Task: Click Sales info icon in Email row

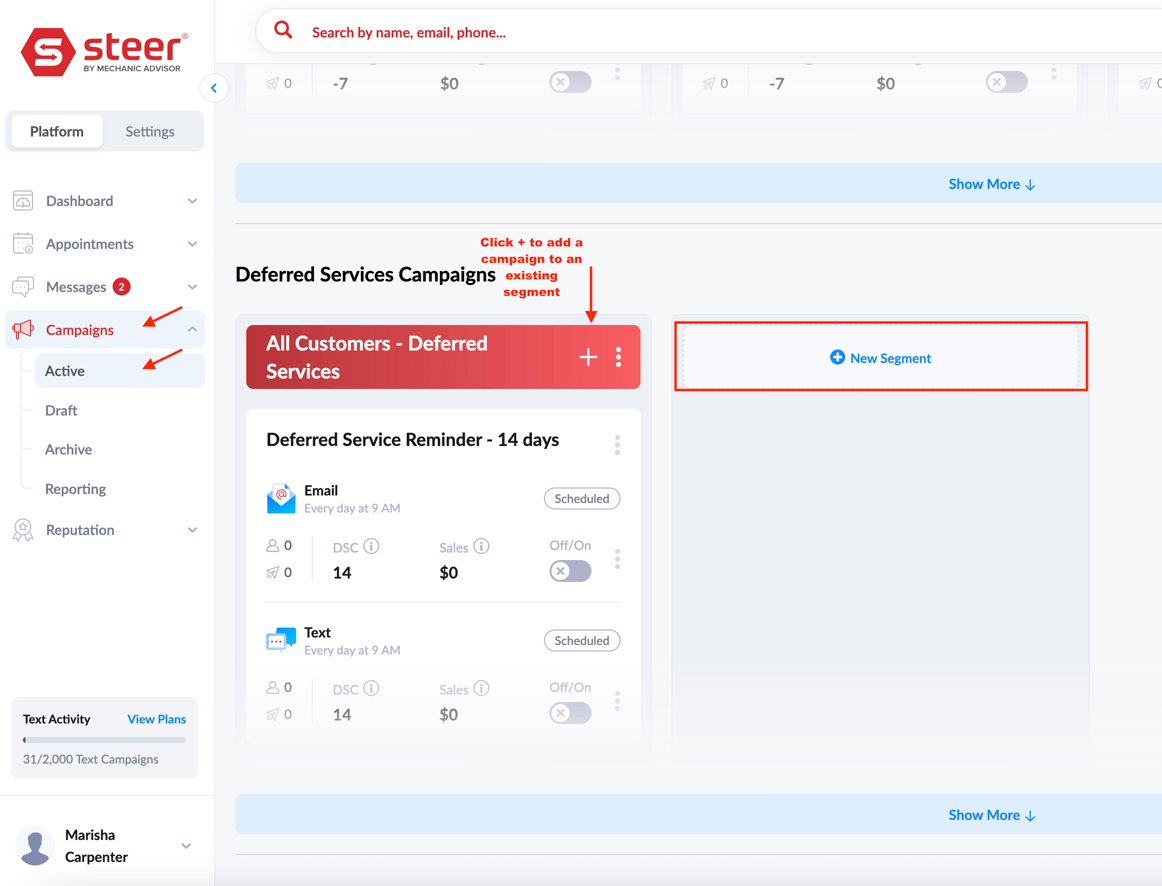Action: click(x=481, y=546)
